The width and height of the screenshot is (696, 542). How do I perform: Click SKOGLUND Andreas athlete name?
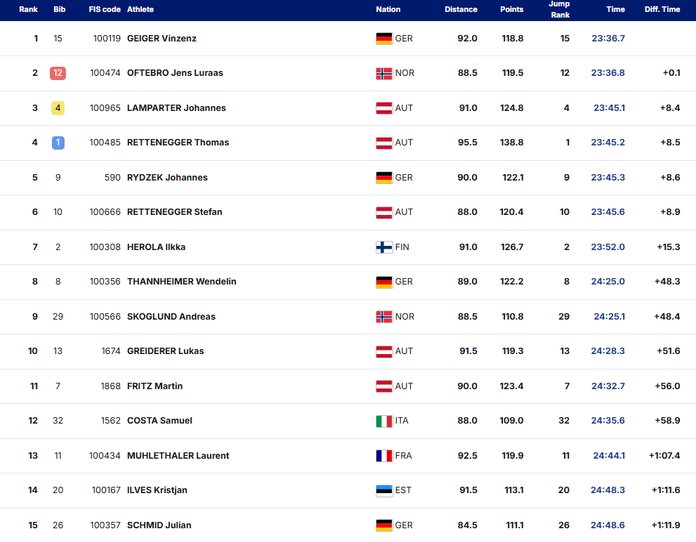(x=171, y=317)
